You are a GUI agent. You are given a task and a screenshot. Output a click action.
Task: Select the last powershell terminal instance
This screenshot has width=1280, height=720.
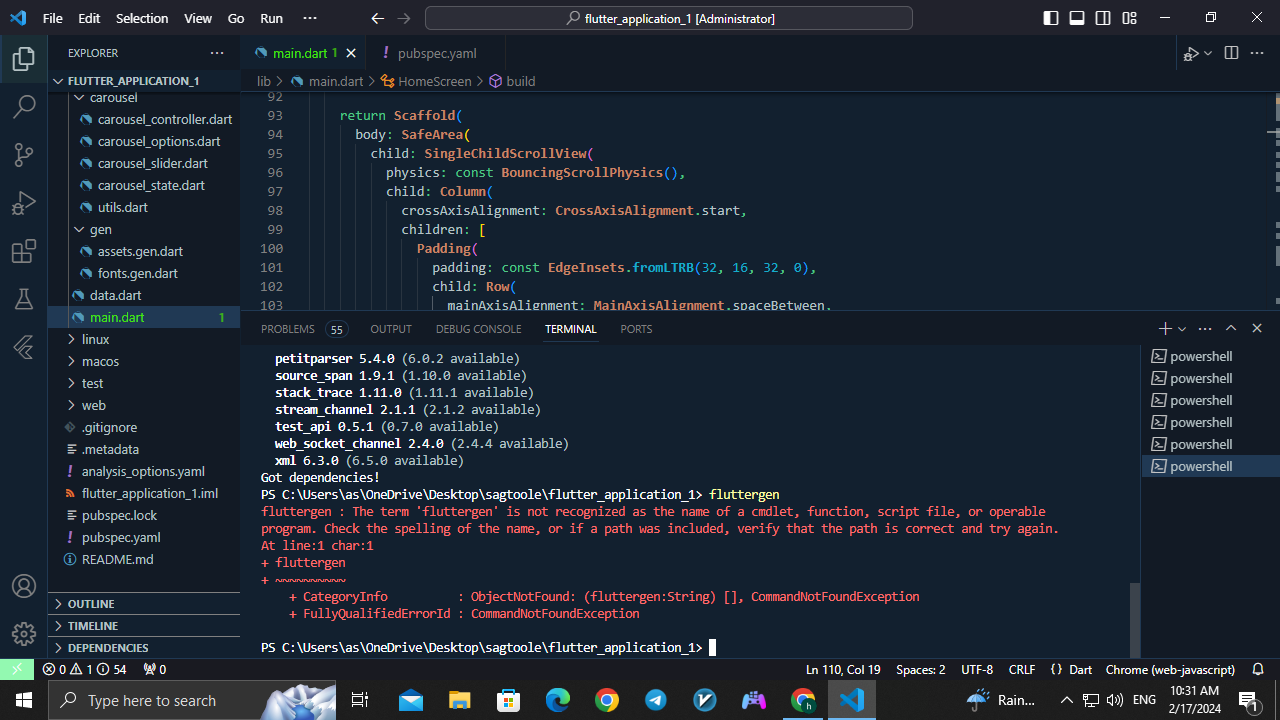click(1211, 466)
